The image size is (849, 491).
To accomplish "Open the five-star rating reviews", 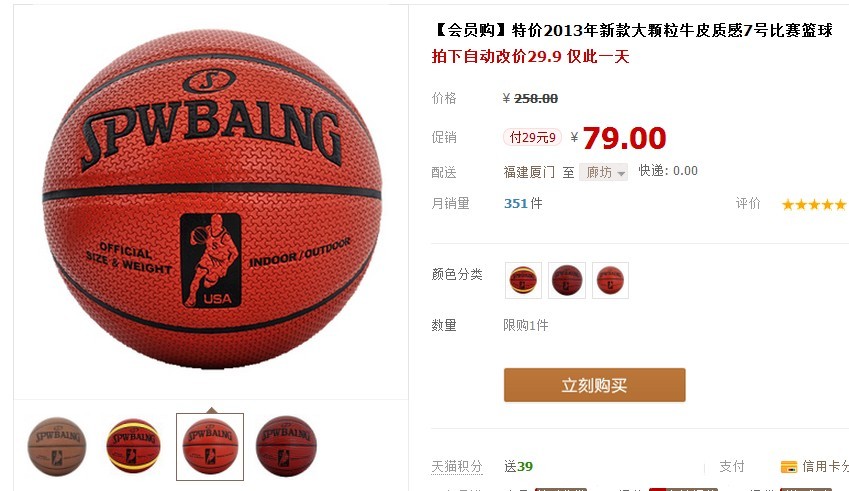I will pos(814,204).
